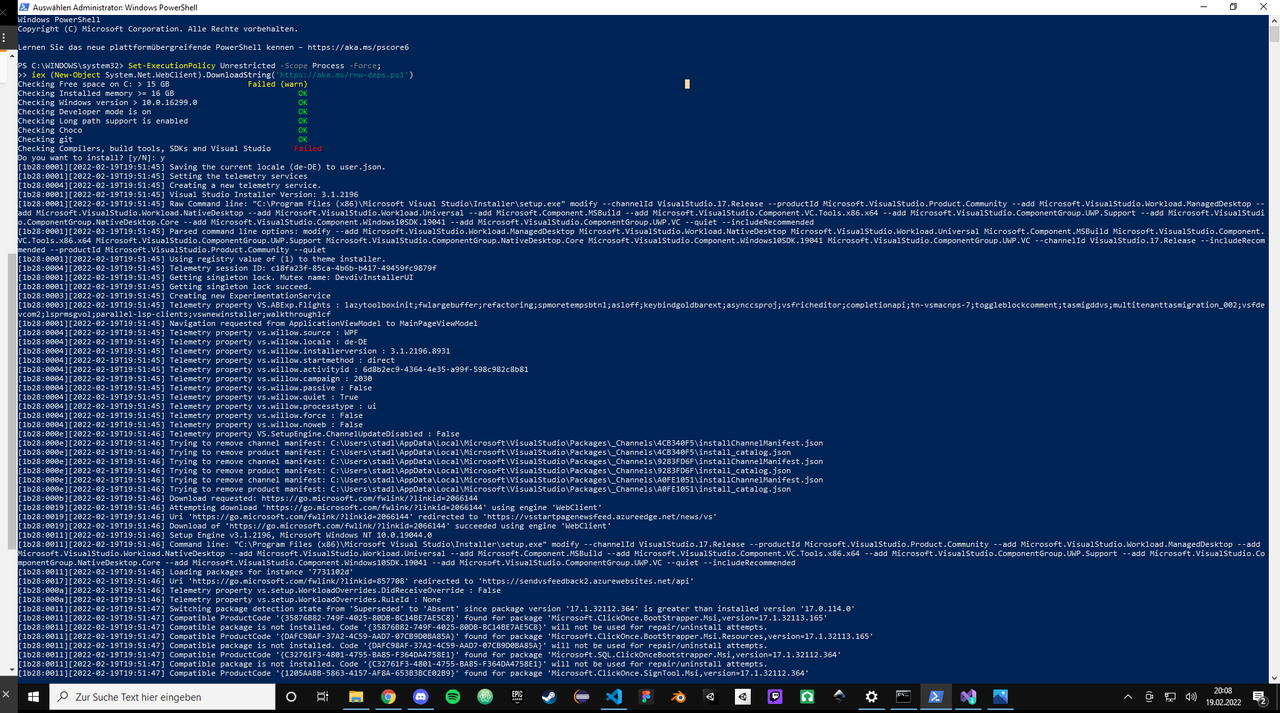The height and width of the screenshot is (713, 1280).
Task: Open Blender from the taskbar
Action: point(678,696)
